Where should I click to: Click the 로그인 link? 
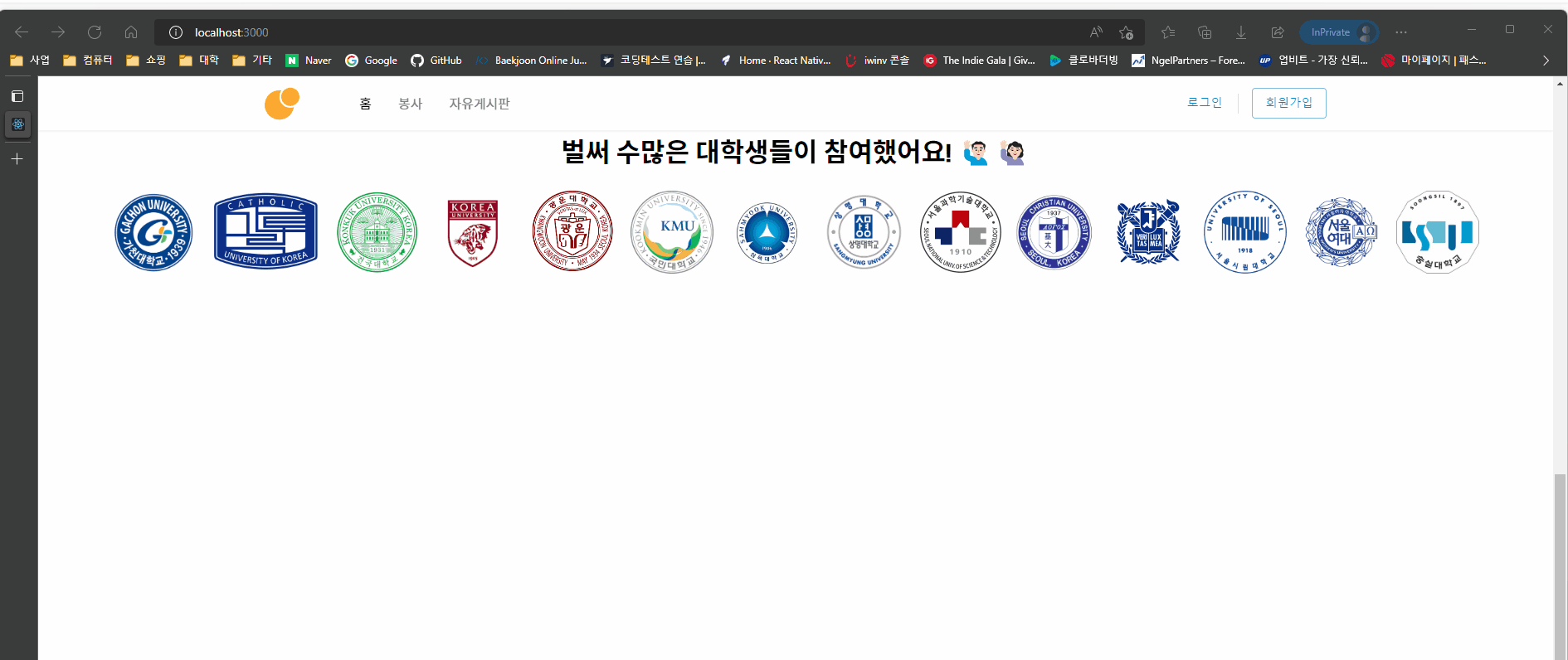(1205, 103)
